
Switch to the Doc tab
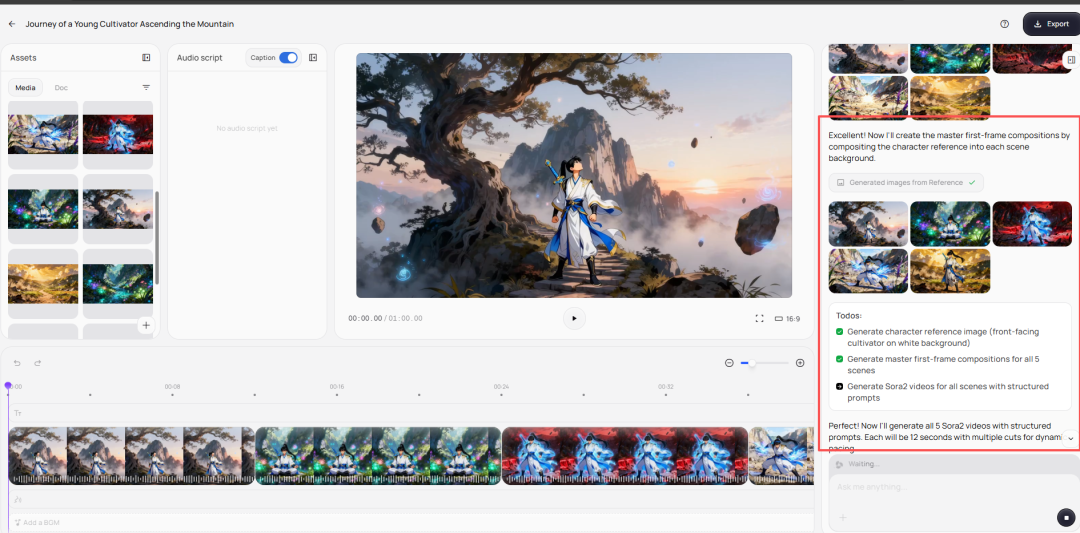(x=61, y=88)
